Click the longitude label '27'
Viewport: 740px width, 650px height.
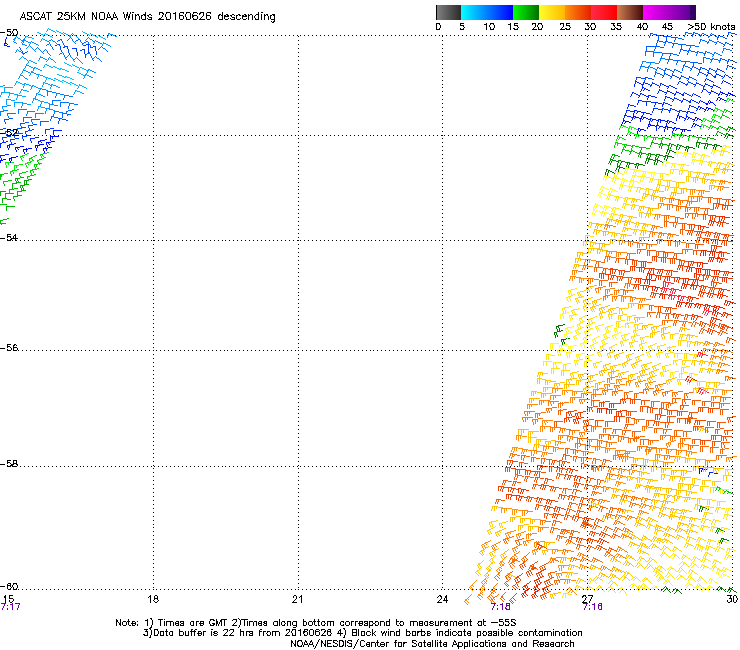click(x=587, y=599)
